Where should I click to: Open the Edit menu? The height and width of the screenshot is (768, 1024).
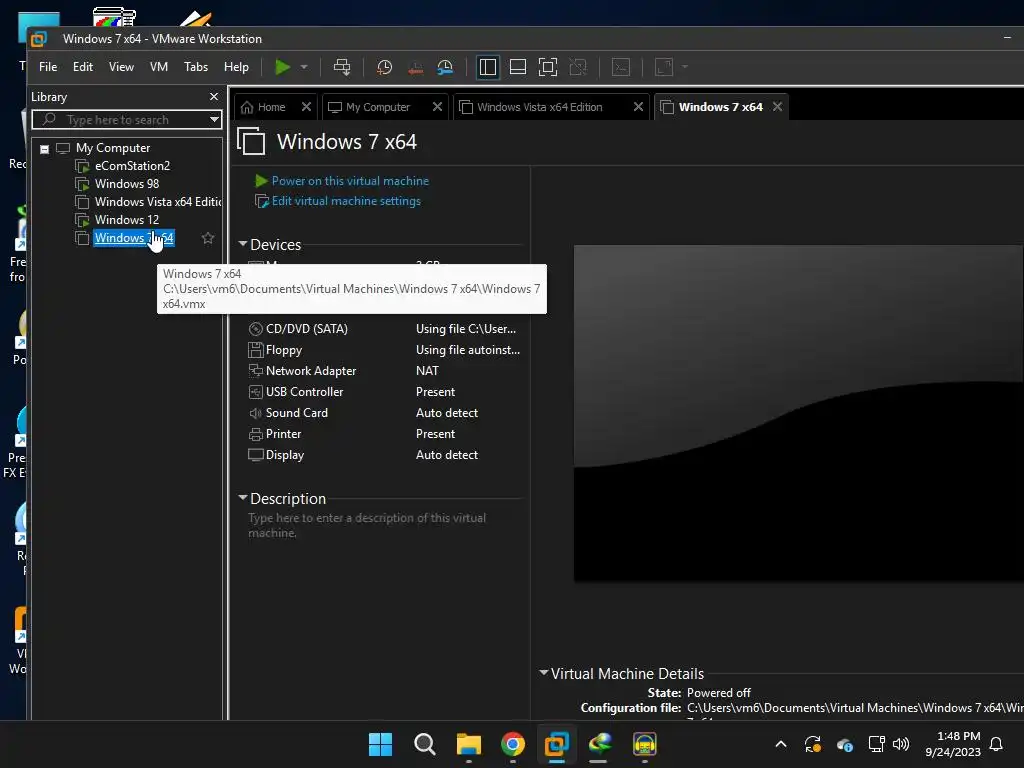[83, 67]
